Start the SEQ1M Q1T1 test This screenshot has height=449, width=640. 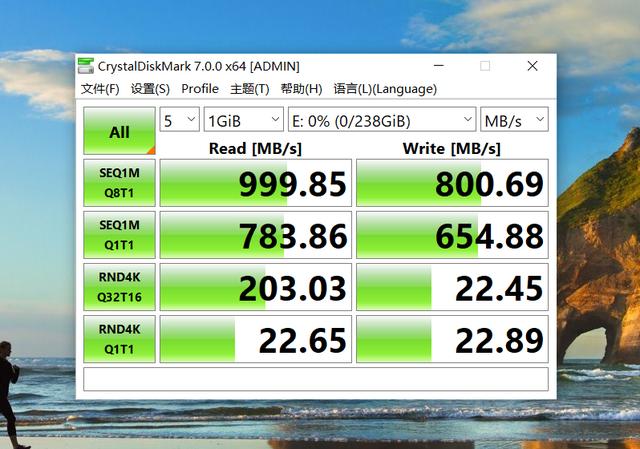(119, 235)
